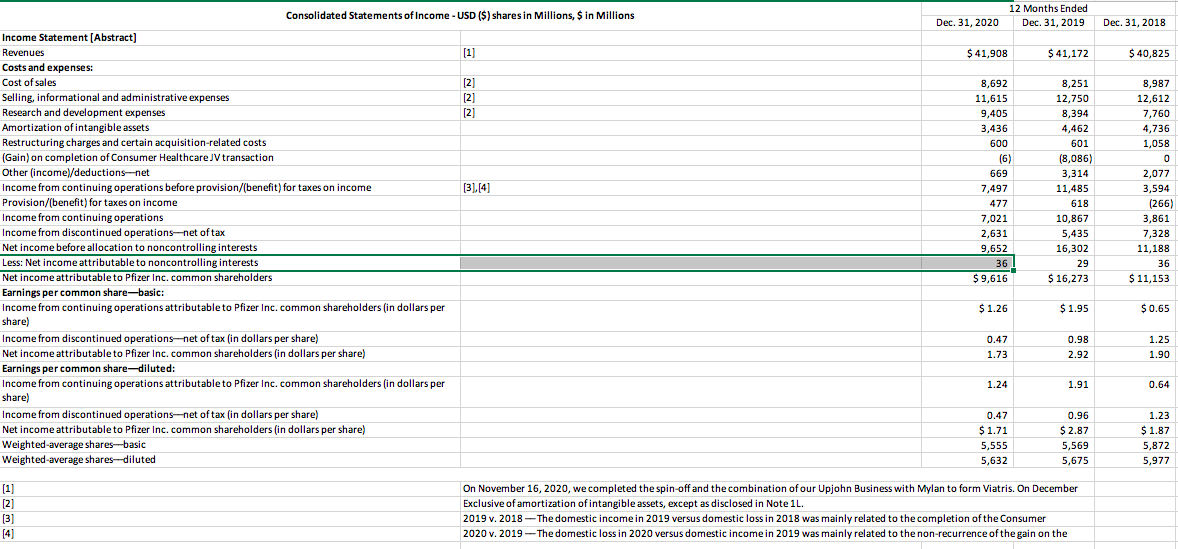
Task: Click the discontinued operations 2018 value 7,328
Action: coord(1155,234)
